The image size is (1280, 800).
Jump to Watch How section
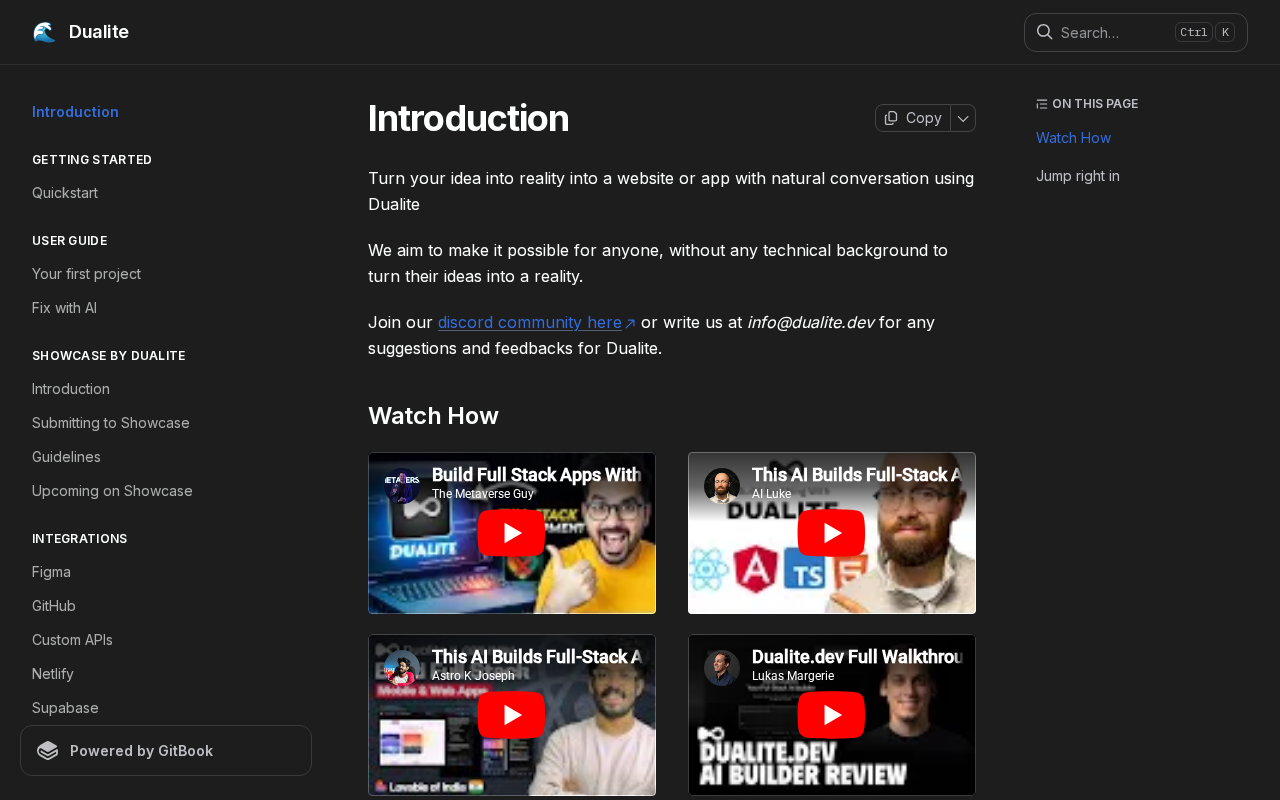point(1074,138)
